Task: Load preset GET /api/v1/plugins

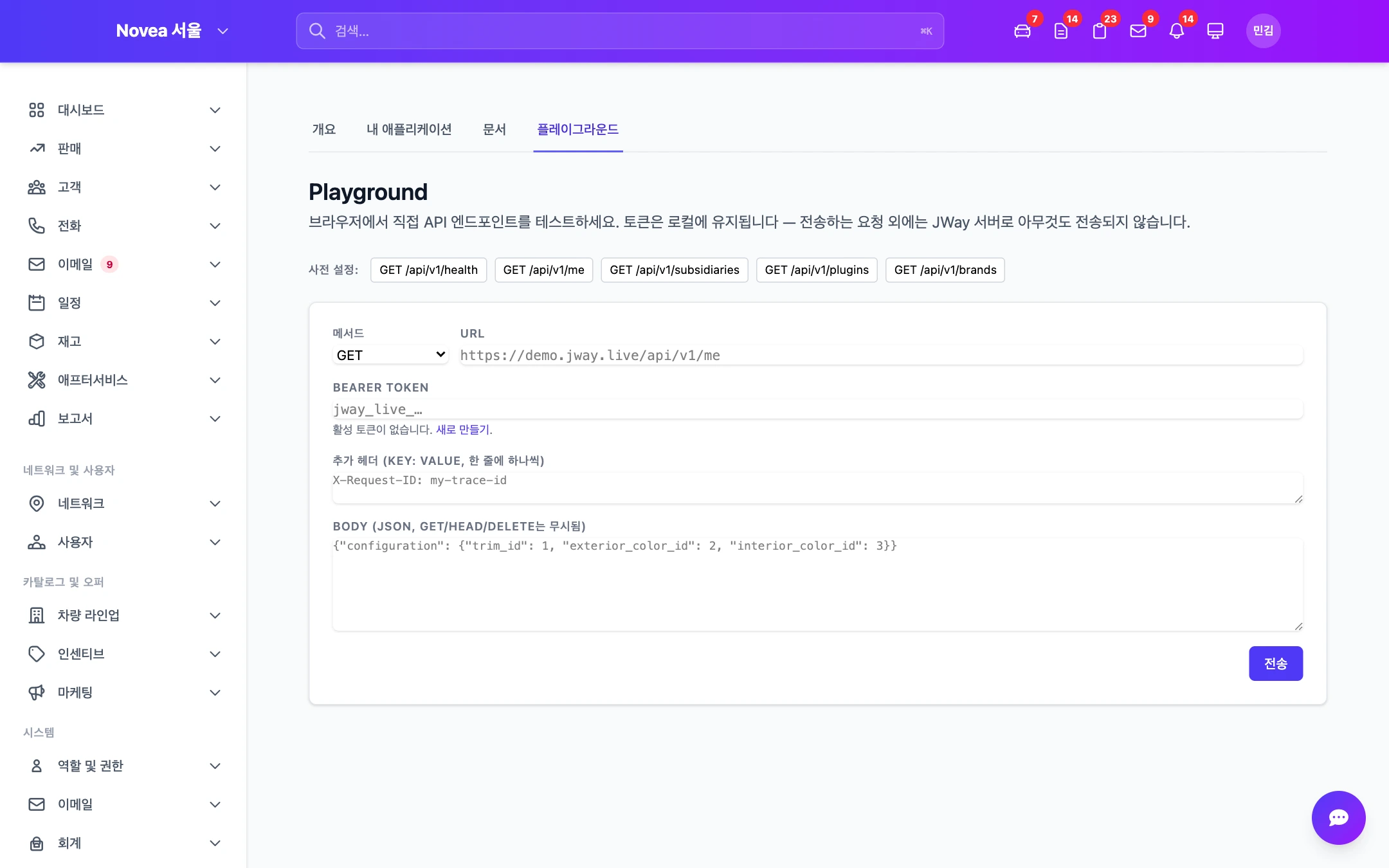Action: 817,269
